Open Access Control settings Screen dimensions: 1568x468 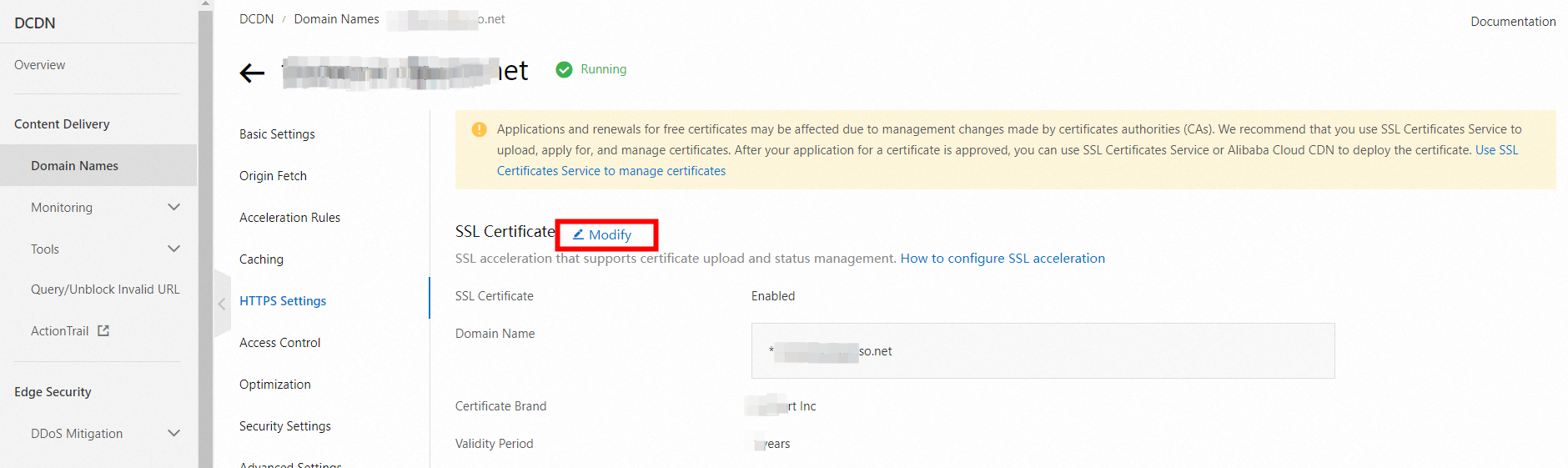point(279,343)
